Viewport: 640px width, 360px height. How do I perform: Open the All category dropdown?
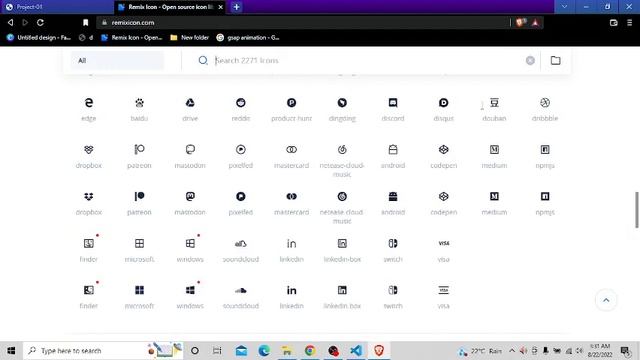(118, 60)
